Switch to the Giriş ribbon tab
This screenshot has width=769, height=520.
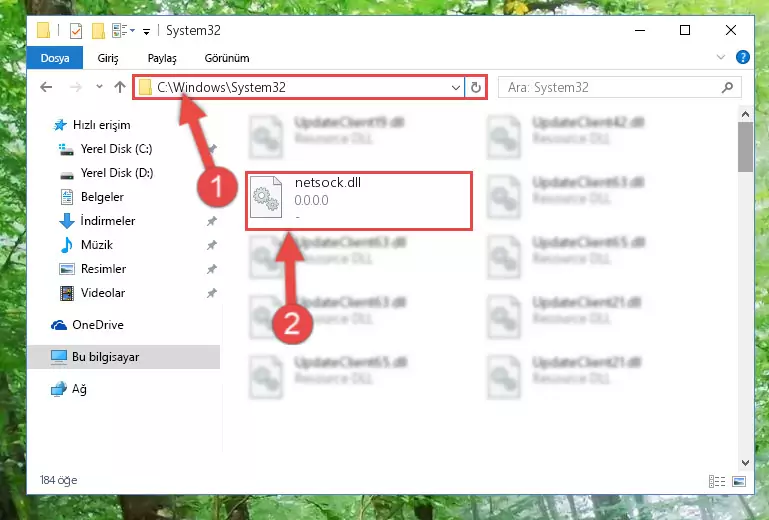click(108, 58)
